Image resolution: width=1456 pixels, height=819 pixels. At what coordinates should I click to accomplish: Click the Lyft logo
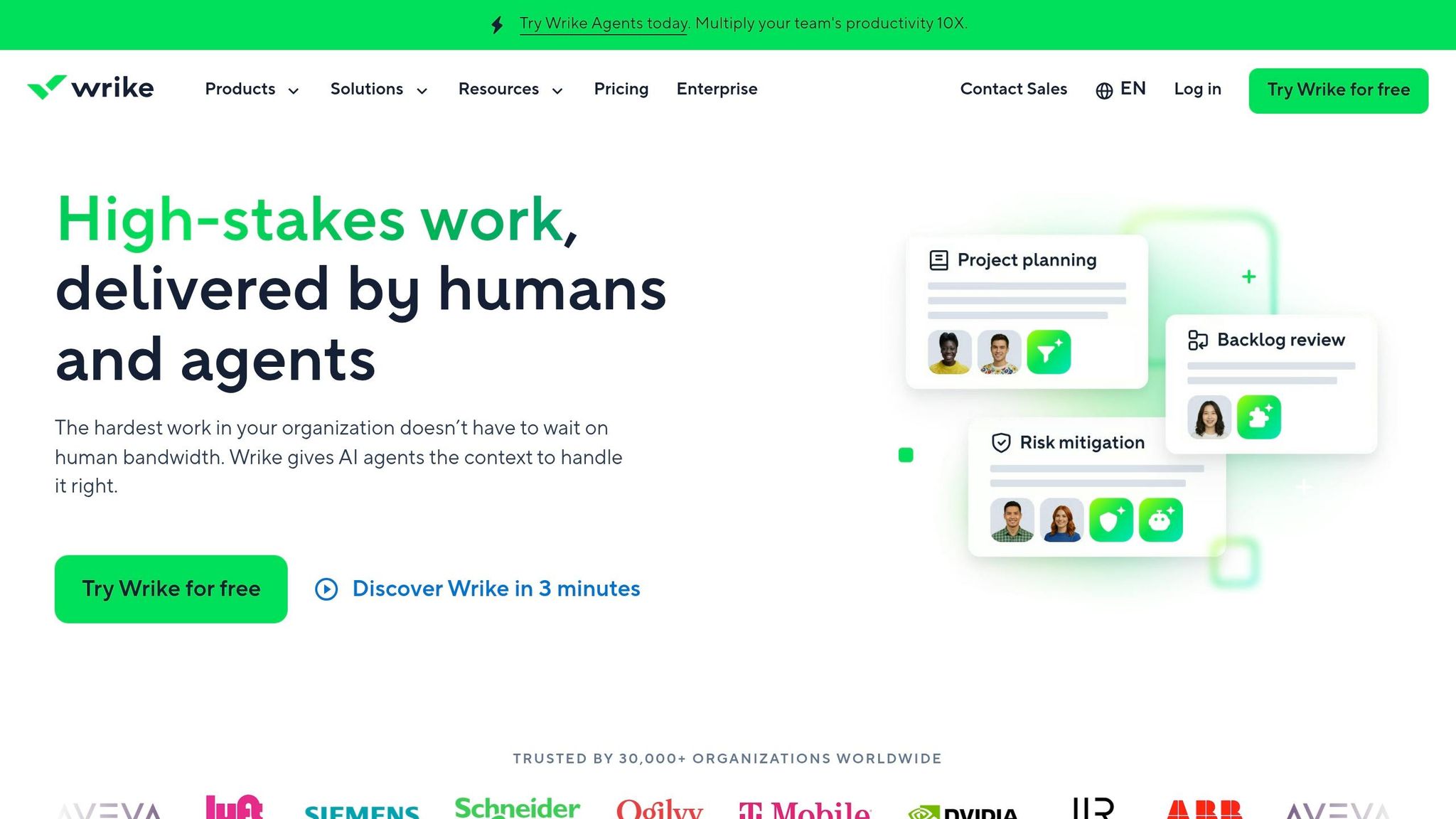(x=234, y=806)
